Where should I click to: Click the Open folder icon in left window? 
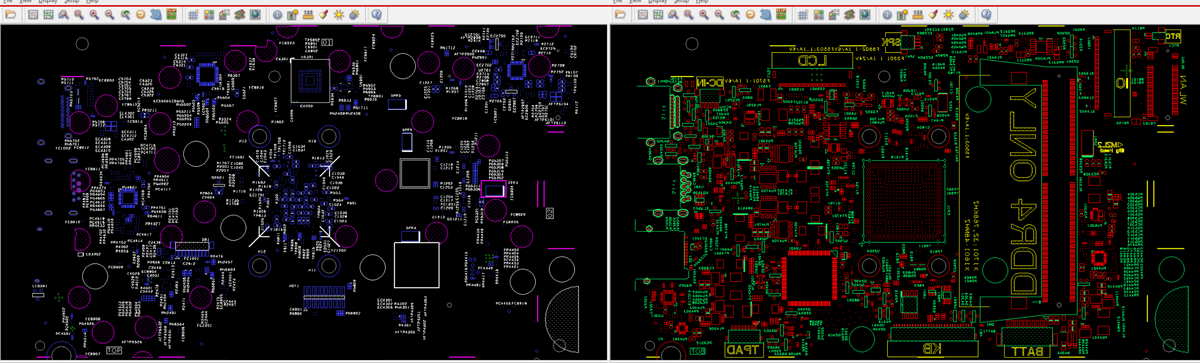(x=10, y=14)
